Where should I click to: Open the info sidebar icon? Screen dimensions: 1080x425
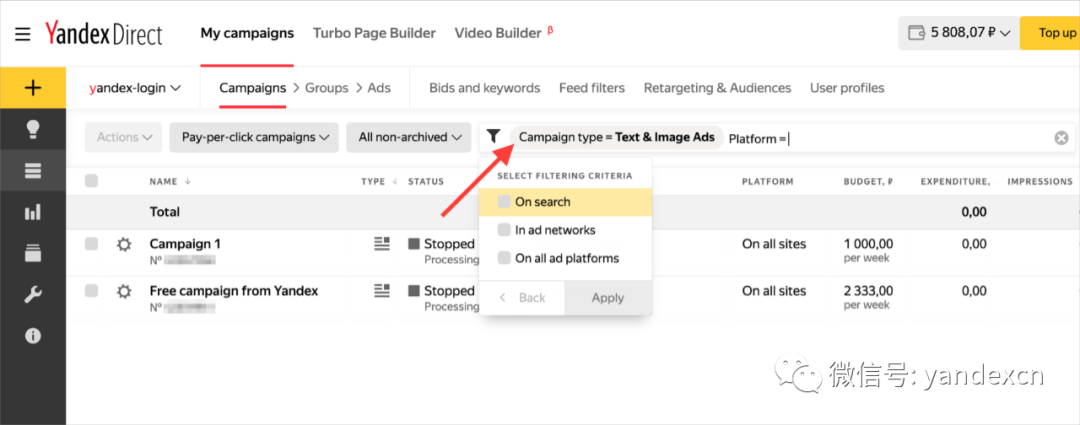(33, 336)
